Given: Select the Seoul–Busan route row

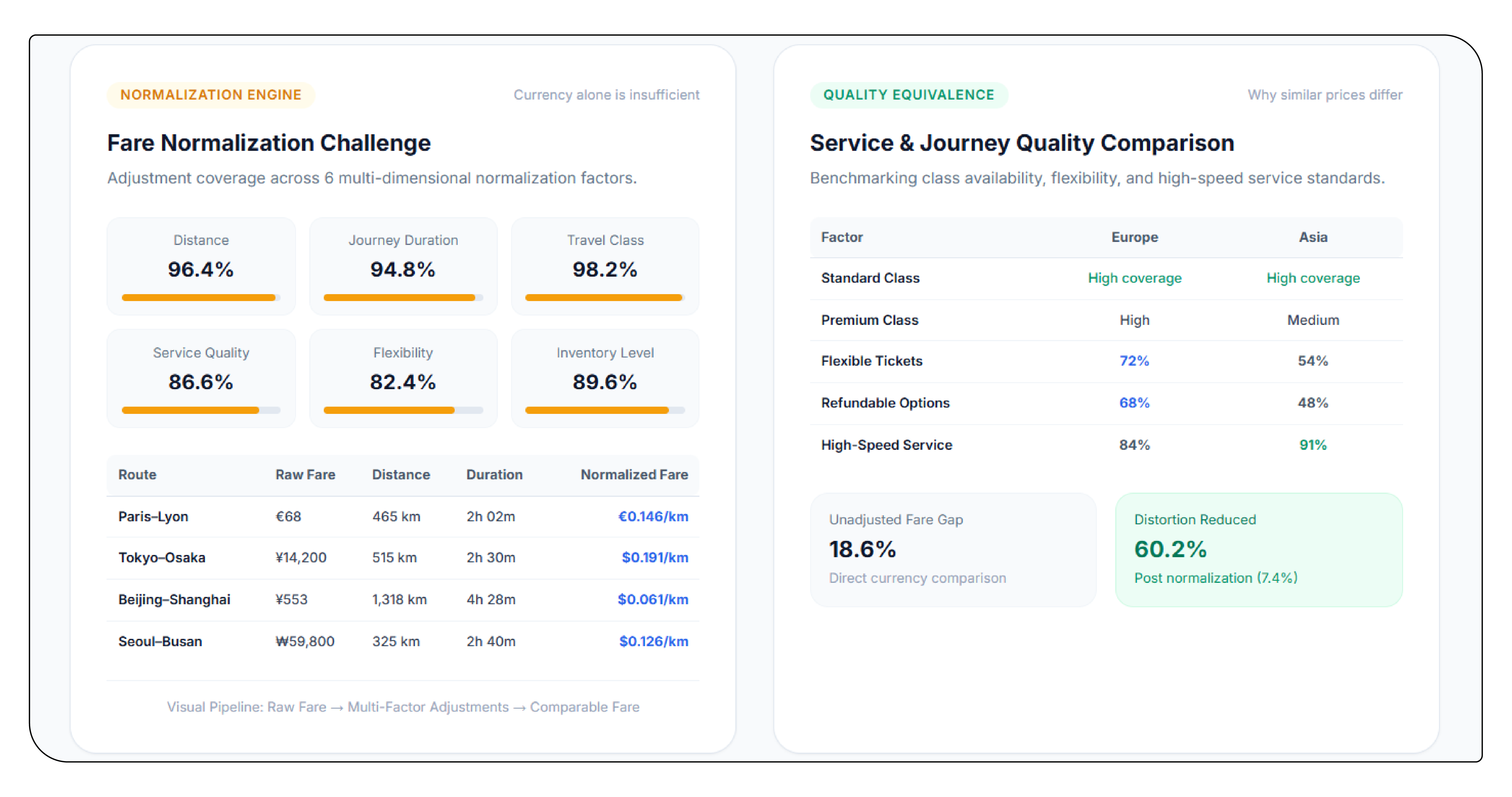Looking at the screenshot, I should pyautogui.click(x=403, y=641).
